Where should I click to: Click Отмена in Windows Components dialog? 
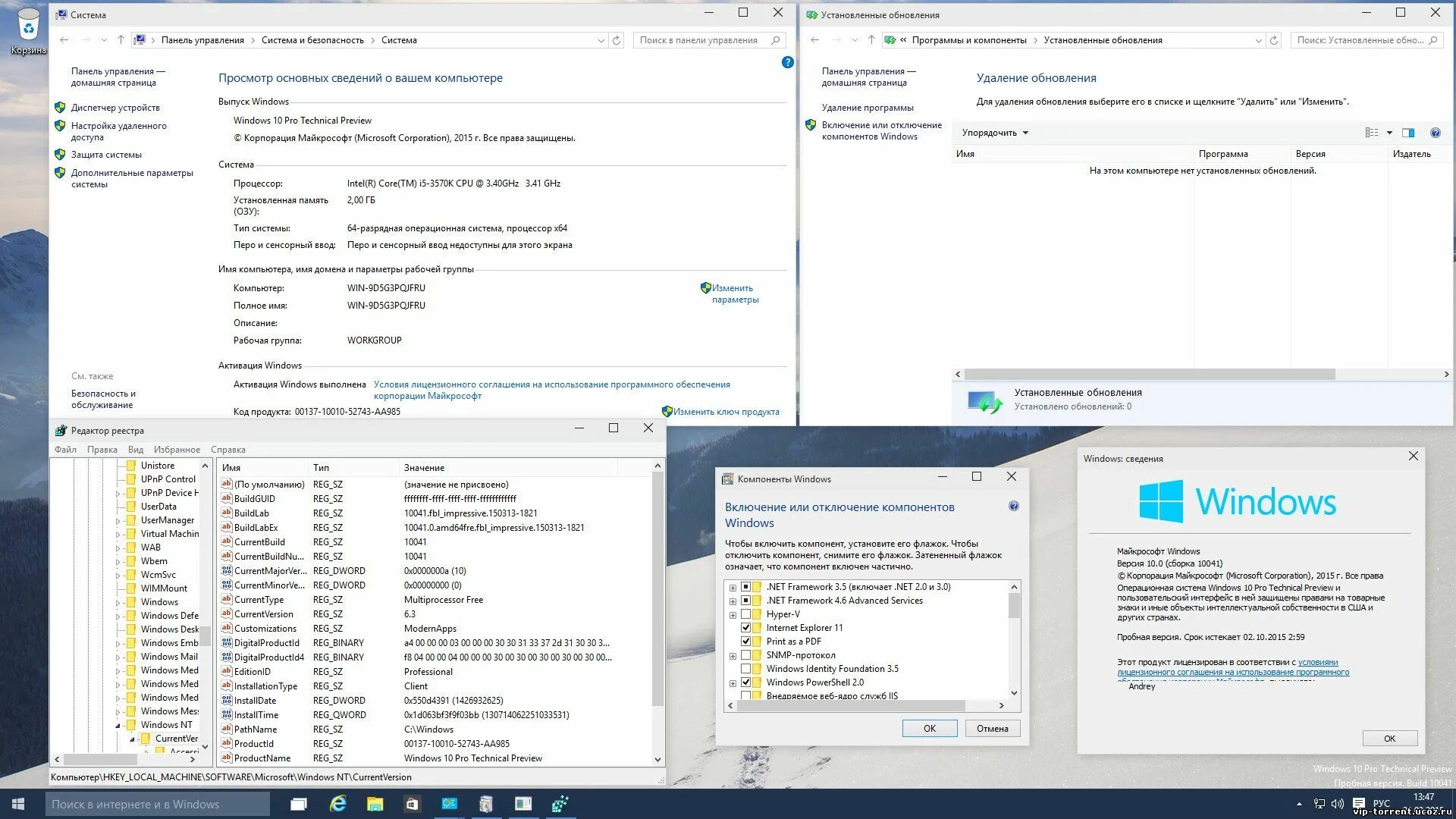coord(993,729)
